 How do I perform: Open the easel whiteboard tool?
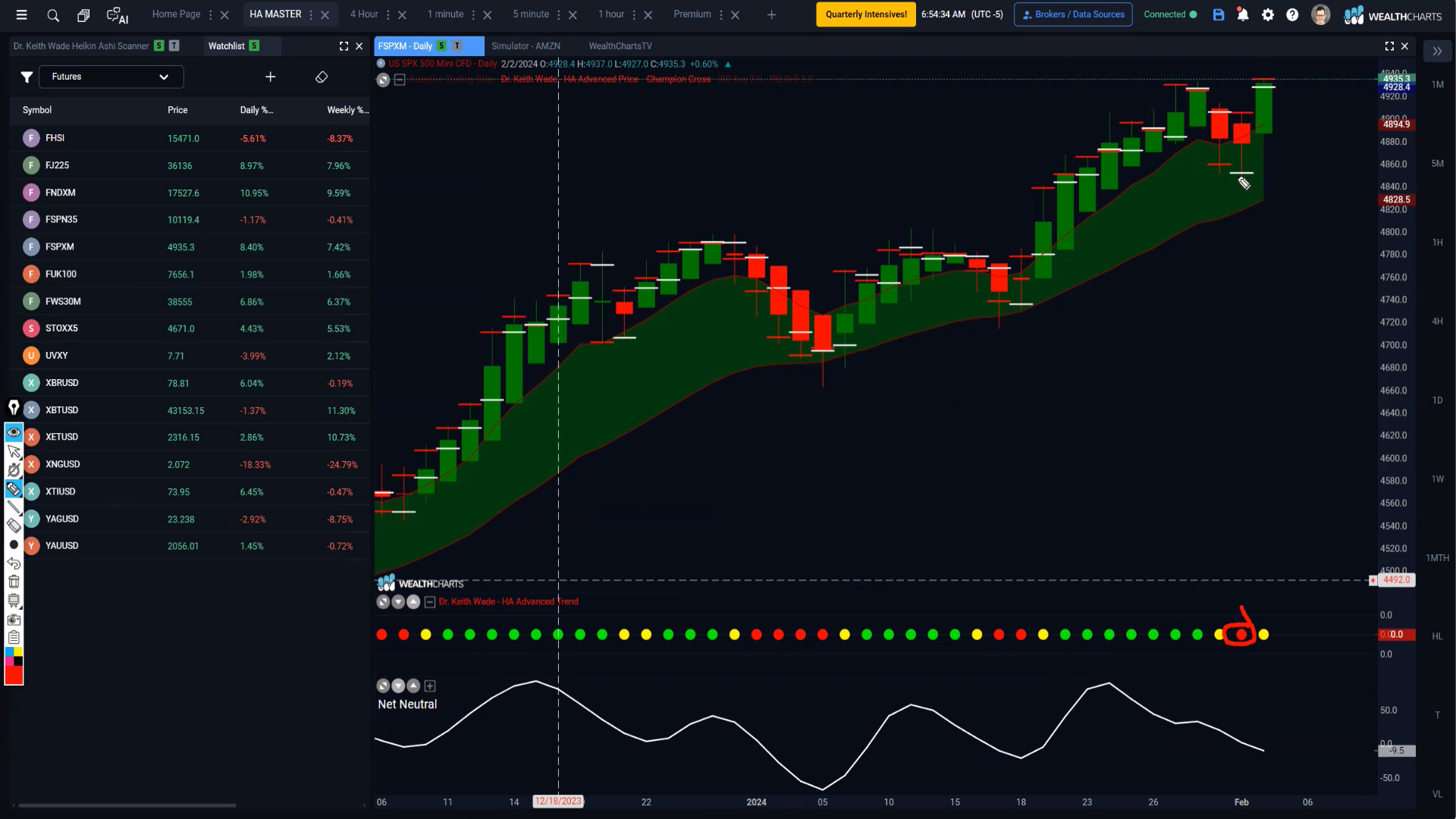click(x=14, y=601)
